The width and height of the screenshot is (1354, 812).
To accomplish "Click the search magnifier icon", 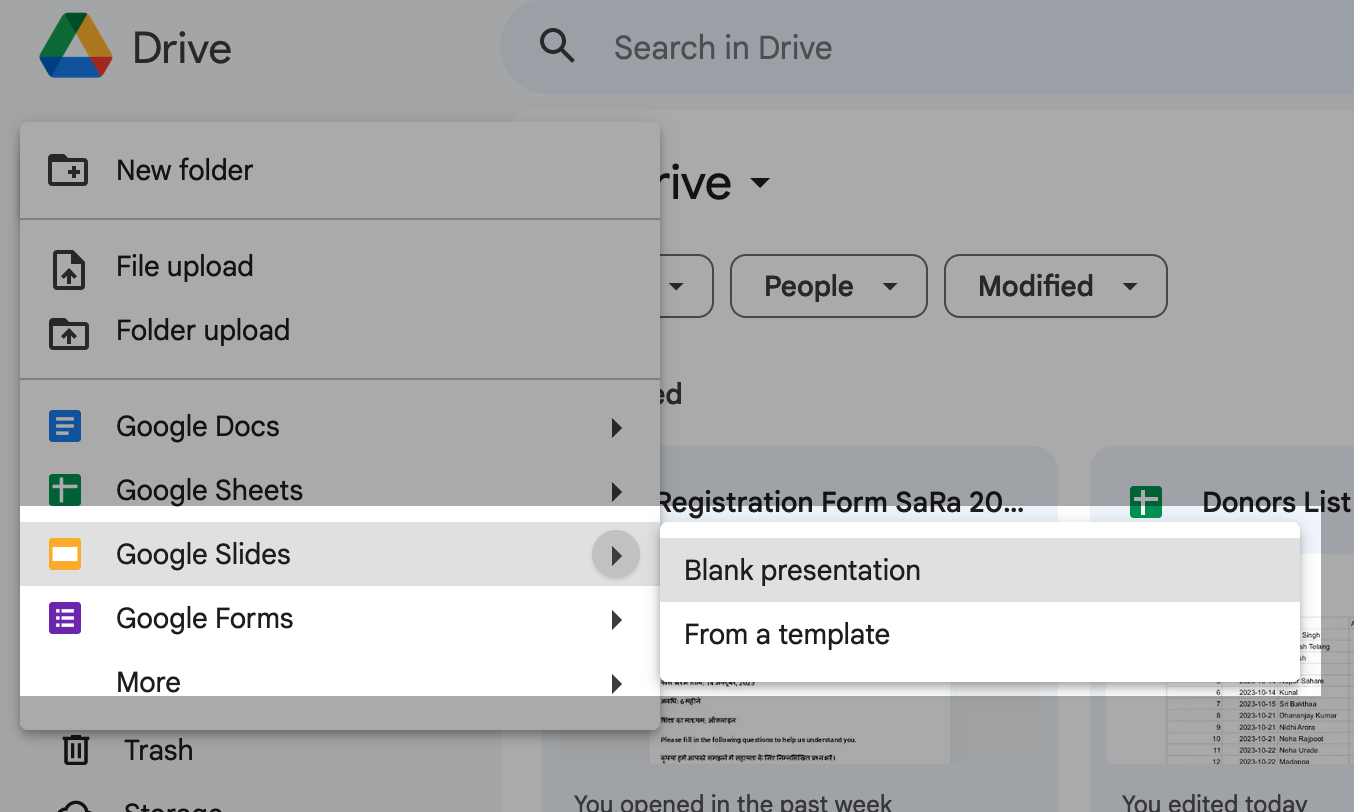I will (557, 47).
